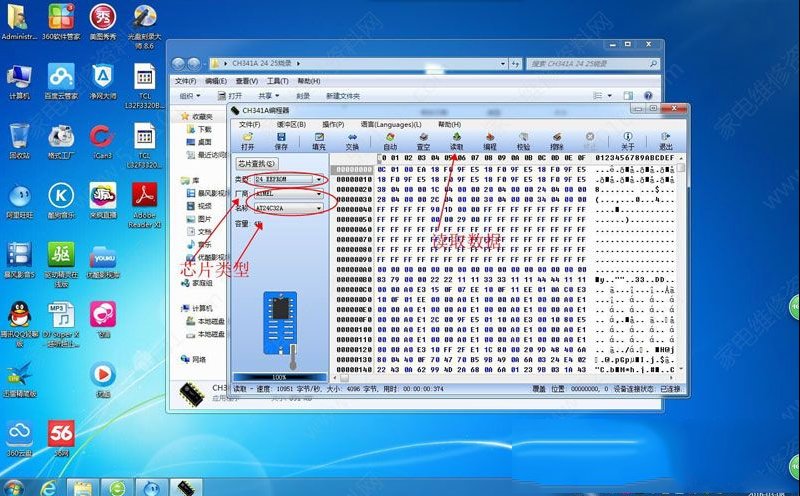Open the 查看(V) menu in Explorer window
800x496 pixels.
[246, 81]
